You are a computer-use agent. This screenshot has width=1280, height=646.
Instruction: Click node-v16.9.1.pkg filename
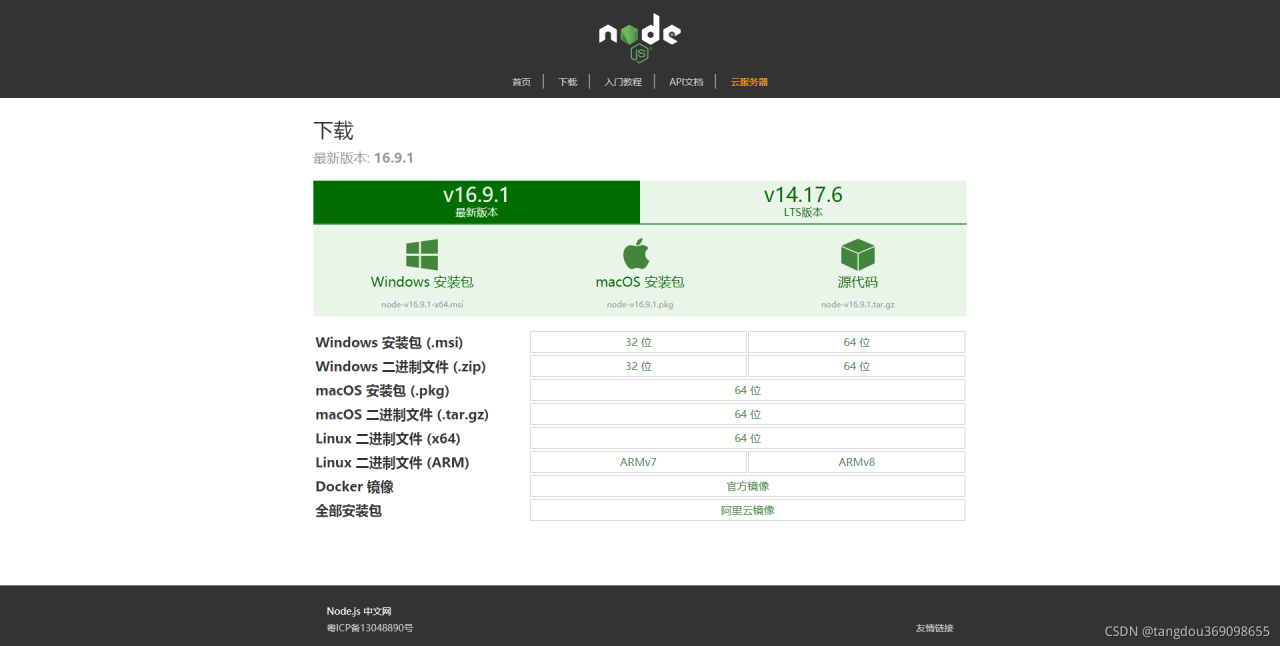coord(640,304)
